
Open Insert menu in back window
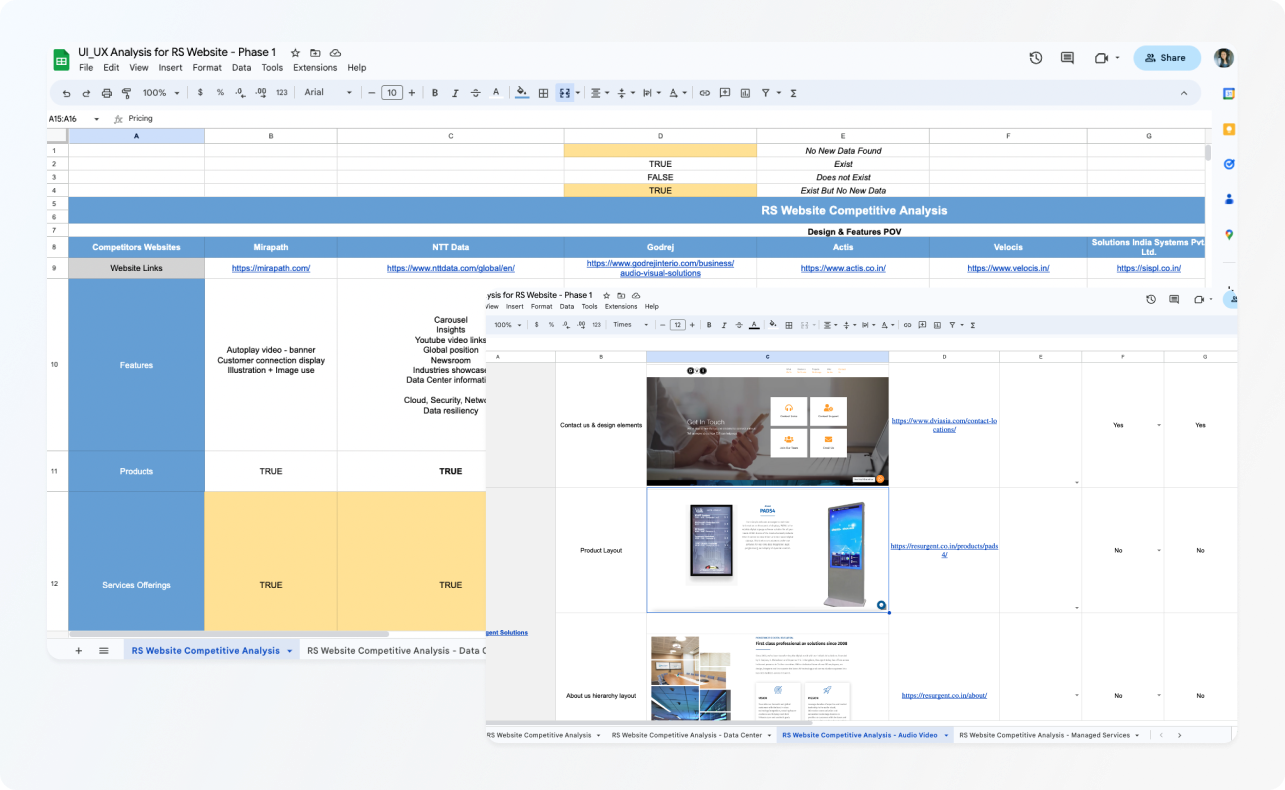click(170, 68)
